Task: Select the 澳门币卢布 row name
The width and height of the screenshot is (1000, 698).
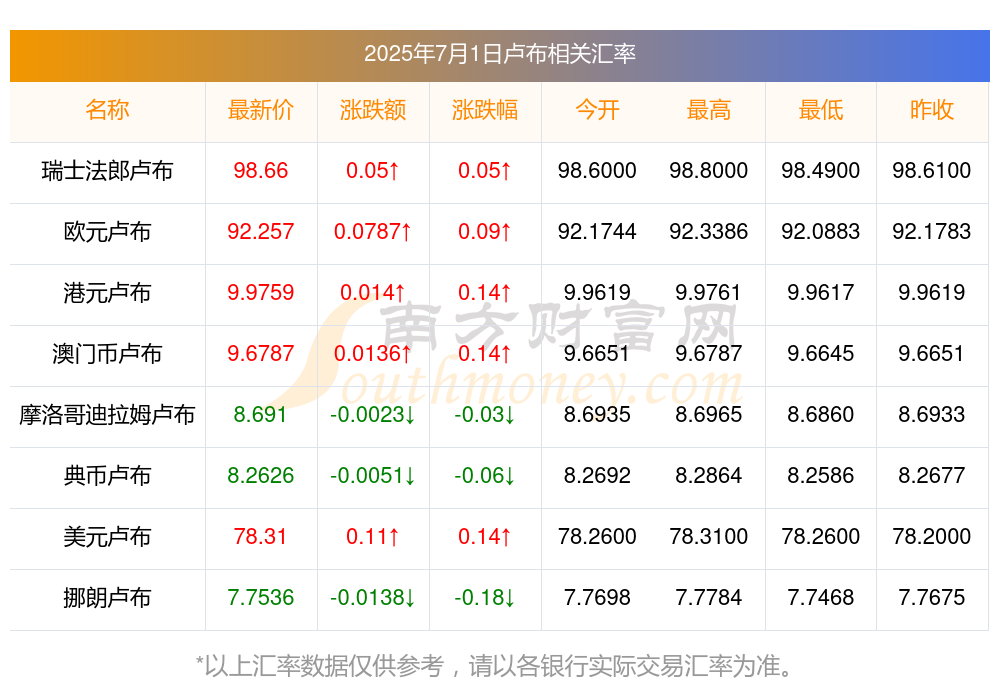Action: point(107,353)
